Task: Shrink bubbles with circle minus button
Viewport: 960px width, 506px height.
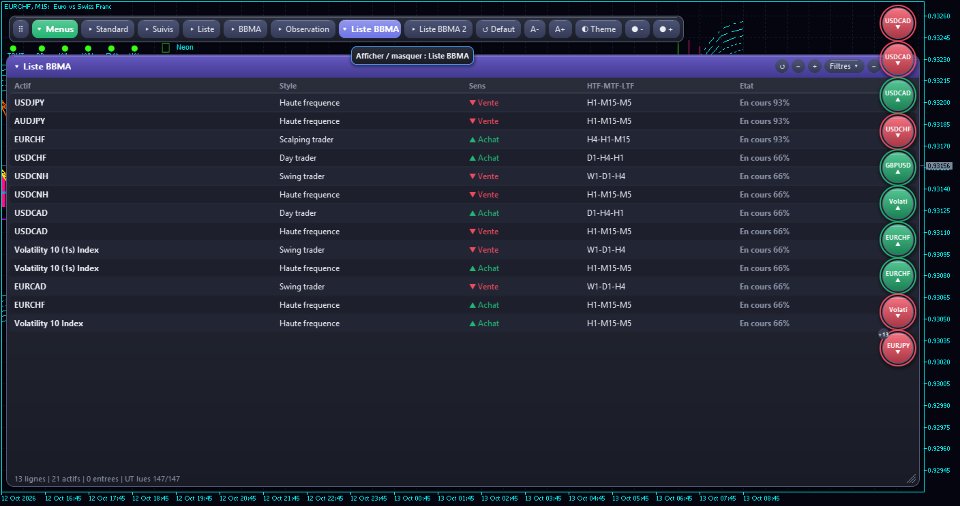Action: [637, 29]
